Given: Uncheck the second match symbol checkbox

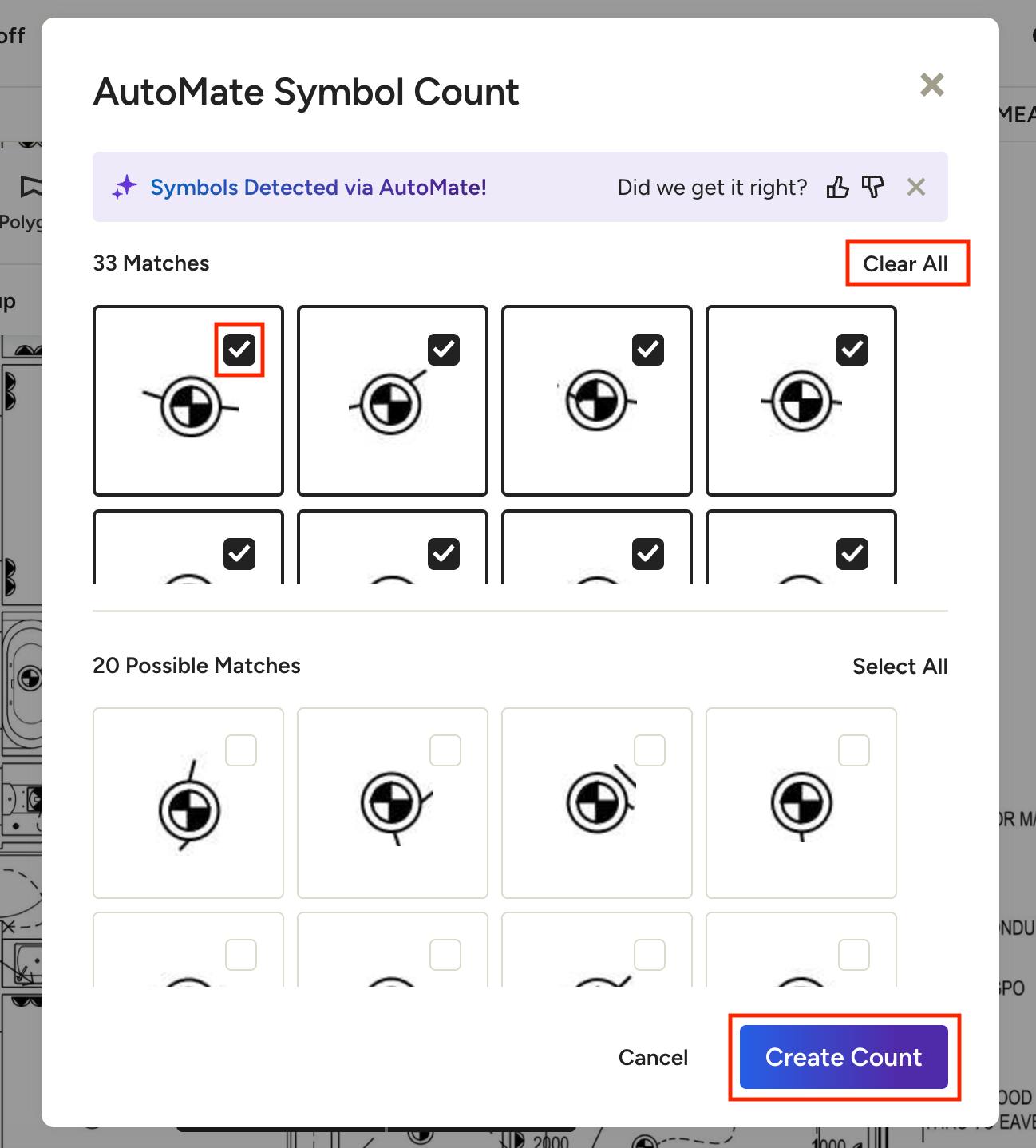Looking at the screenshot, I should click(x=444, y=350).
